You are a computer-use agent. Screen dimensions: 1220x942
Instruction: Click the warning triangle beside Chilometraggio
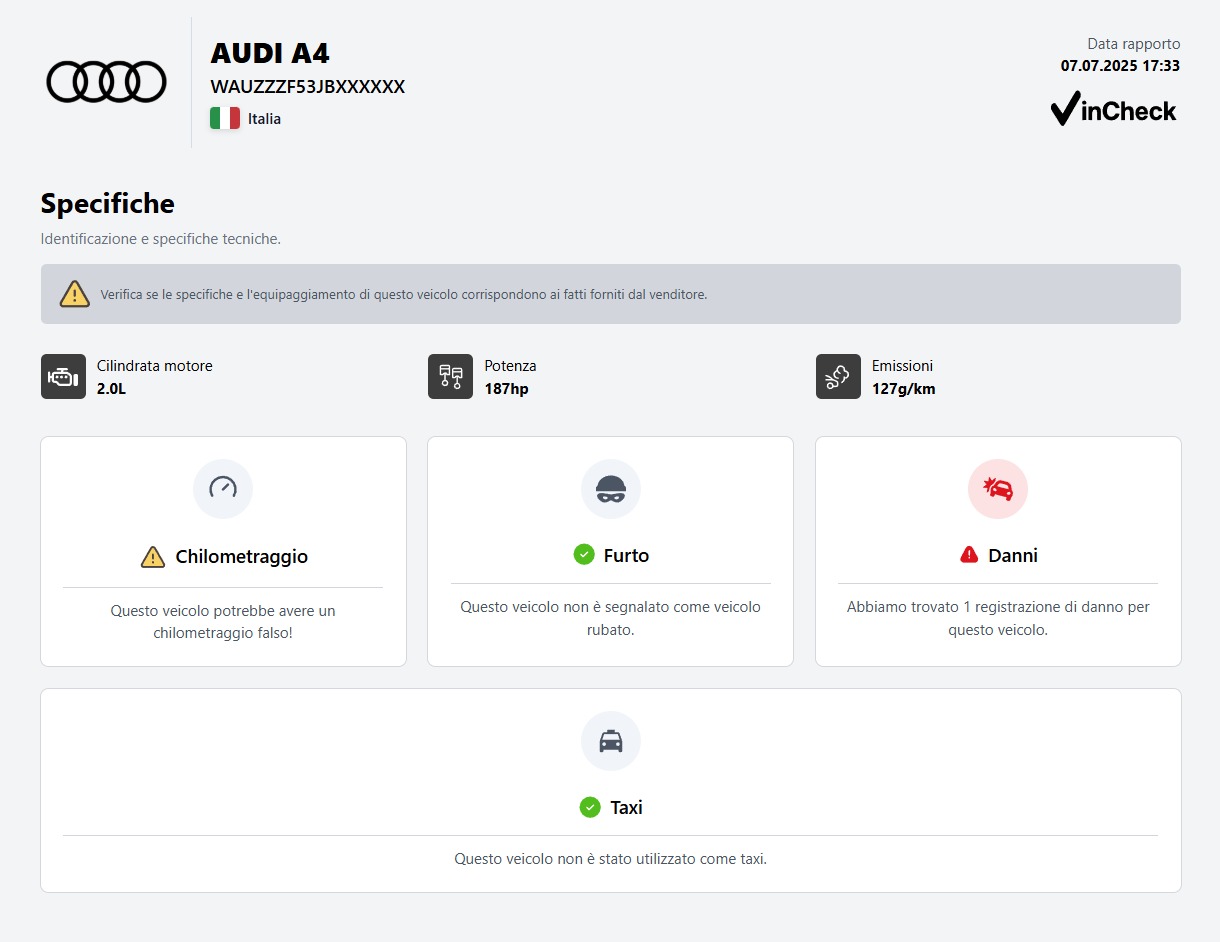click(x=152, y=557)
